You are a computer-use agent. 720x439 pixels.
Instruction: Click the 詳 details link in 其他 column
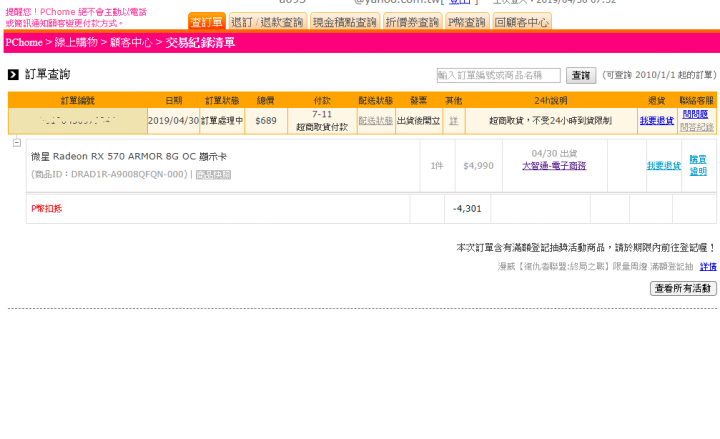[454, 120]
